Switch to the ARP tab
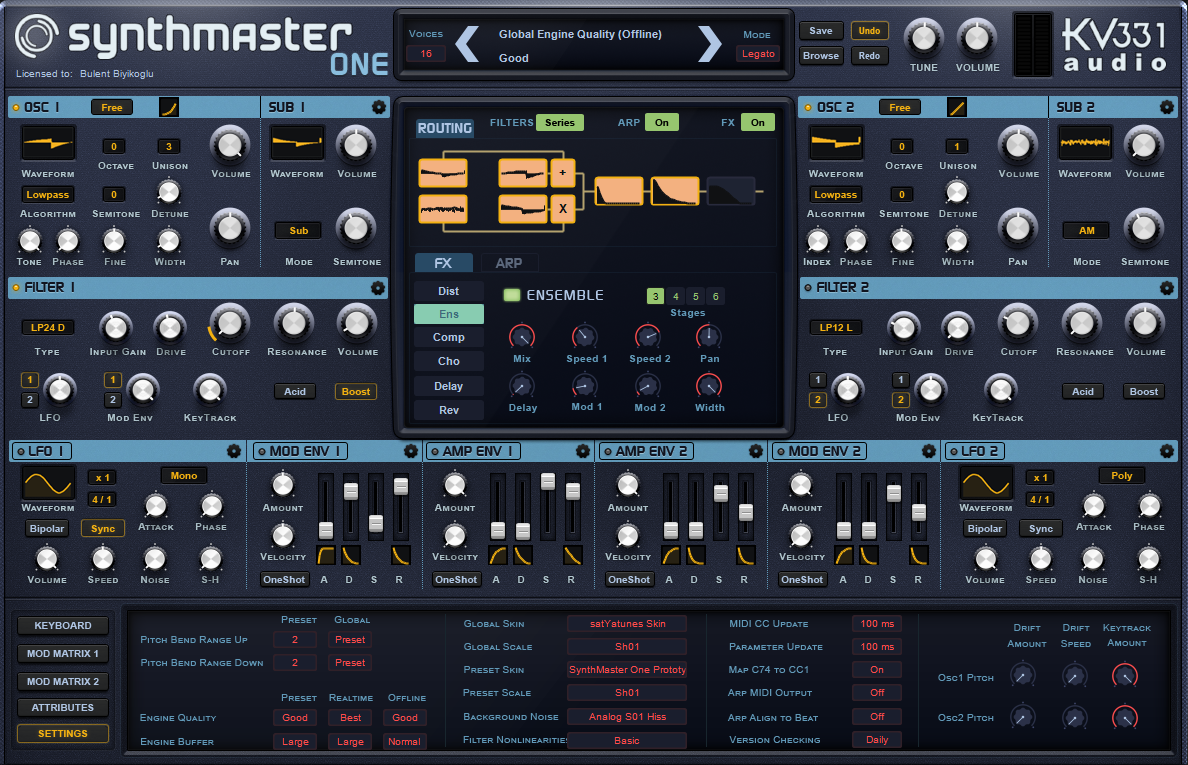Image resolution: width=1188 pixels, height=765 pixels. pos(509,263)
